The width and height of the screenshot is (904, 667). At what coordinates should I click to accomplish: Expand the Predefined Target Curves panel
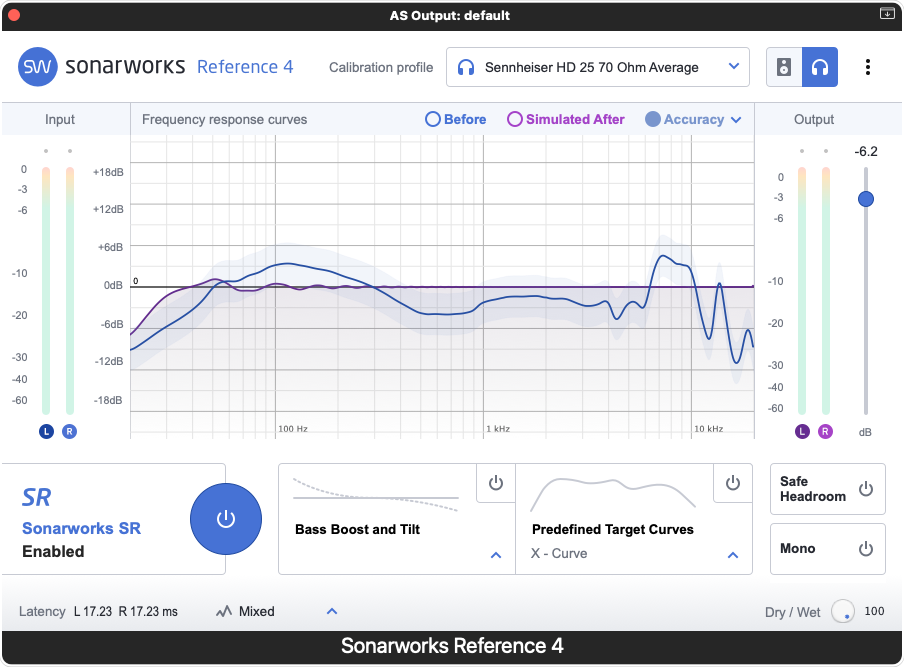click(733, 555)
